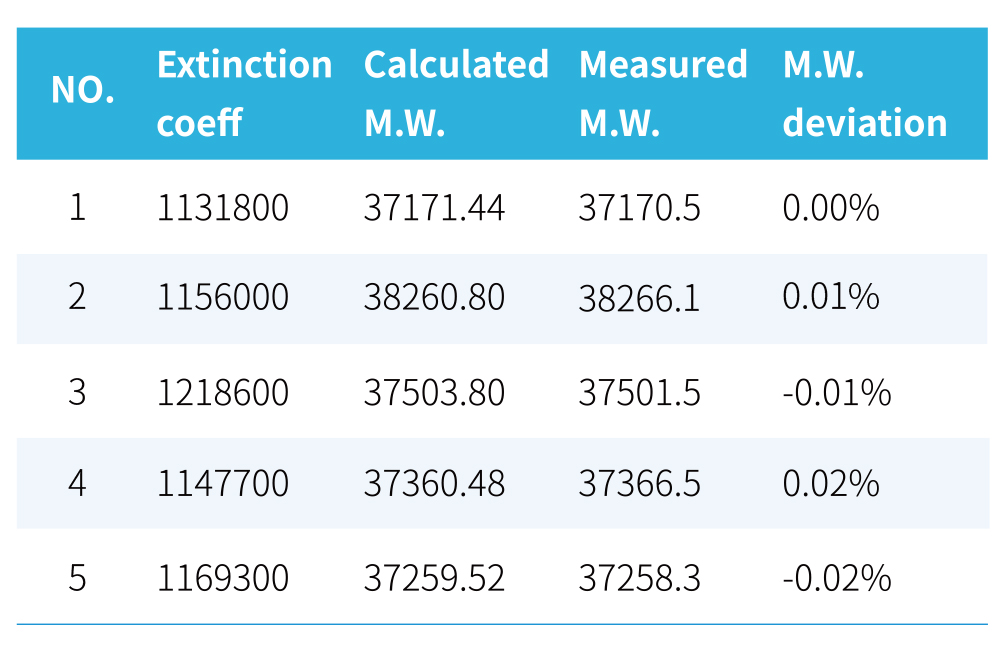Select calculated value 37171.44

pyautogui.click(x=434, y=208)
